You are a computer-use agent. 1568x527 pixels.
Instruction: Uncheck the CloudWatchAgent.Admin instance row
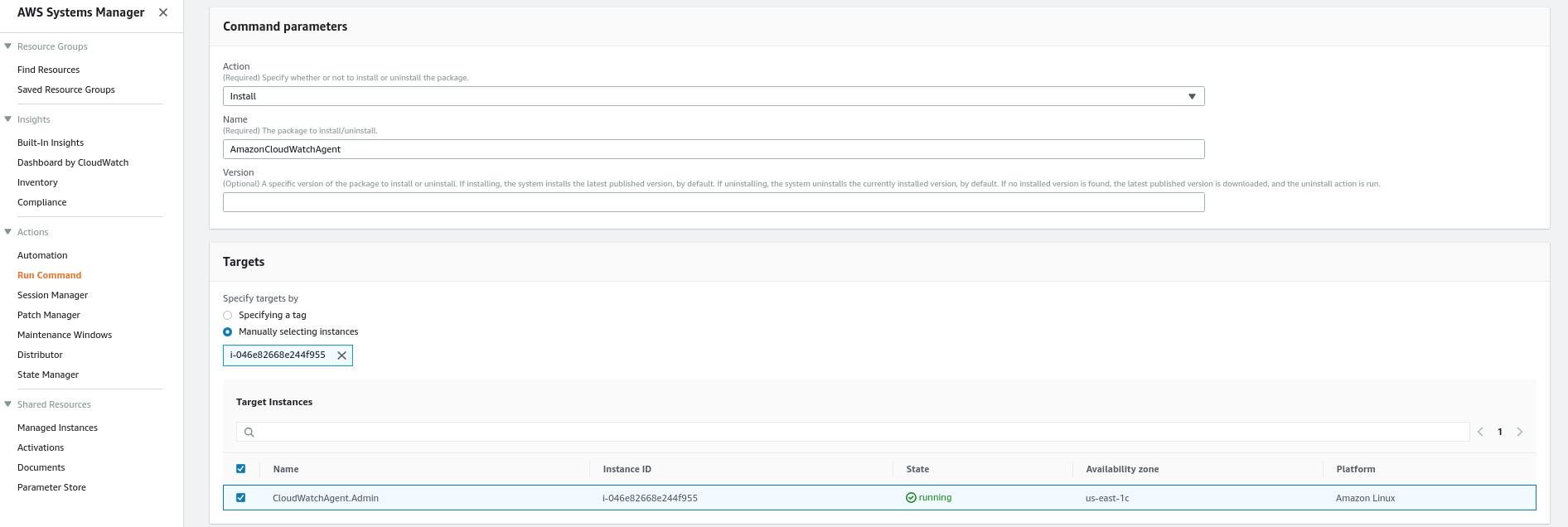click(241, 498)
